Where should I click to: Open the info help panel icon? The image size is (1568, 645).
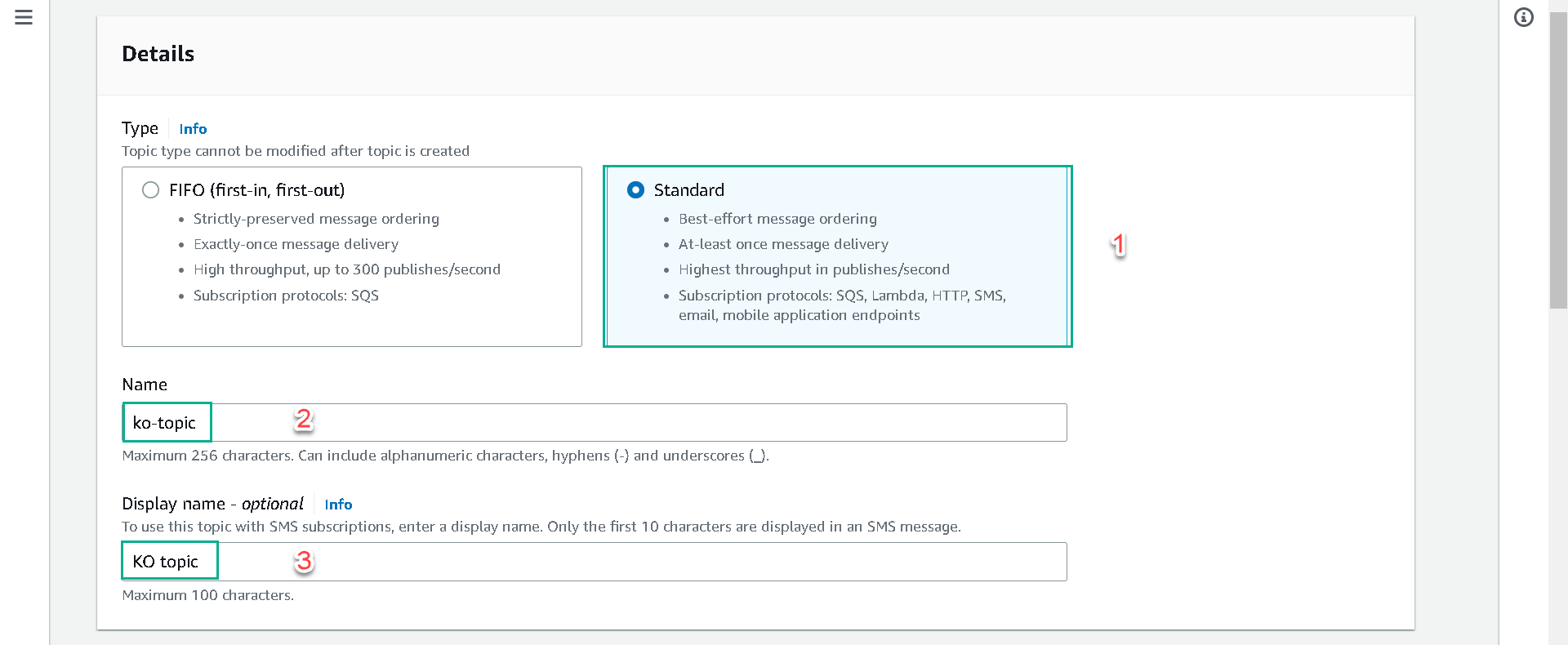[x=1523, y=17]
